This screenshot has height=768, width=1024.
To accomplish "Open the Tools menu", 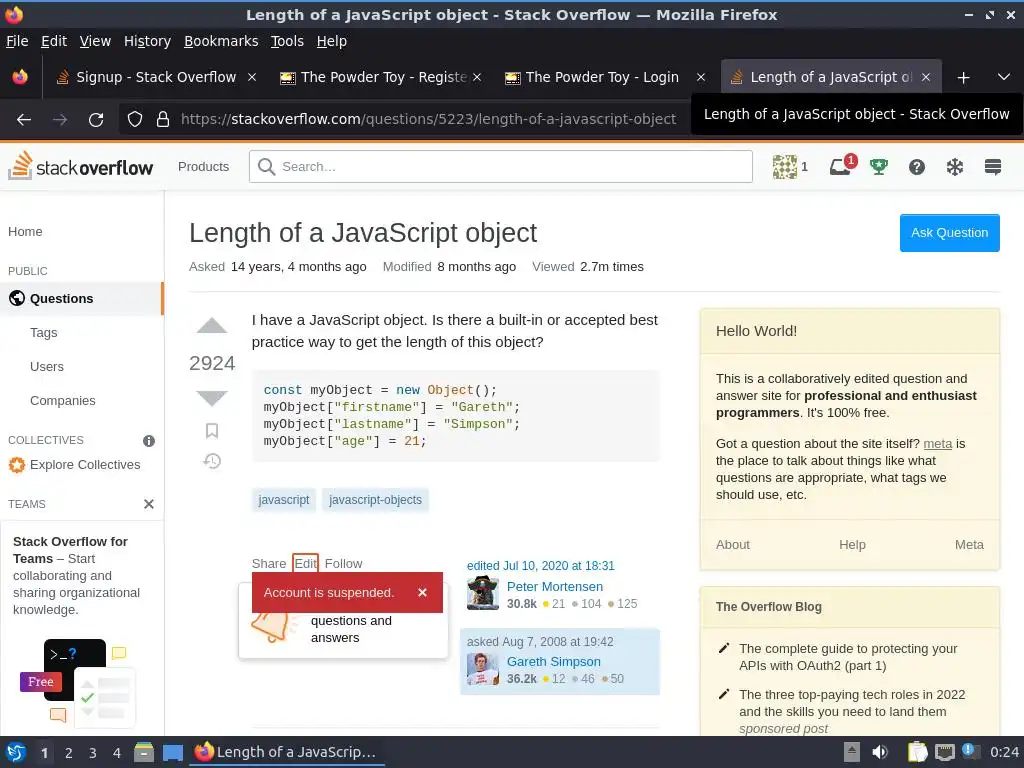I will 287,41.
